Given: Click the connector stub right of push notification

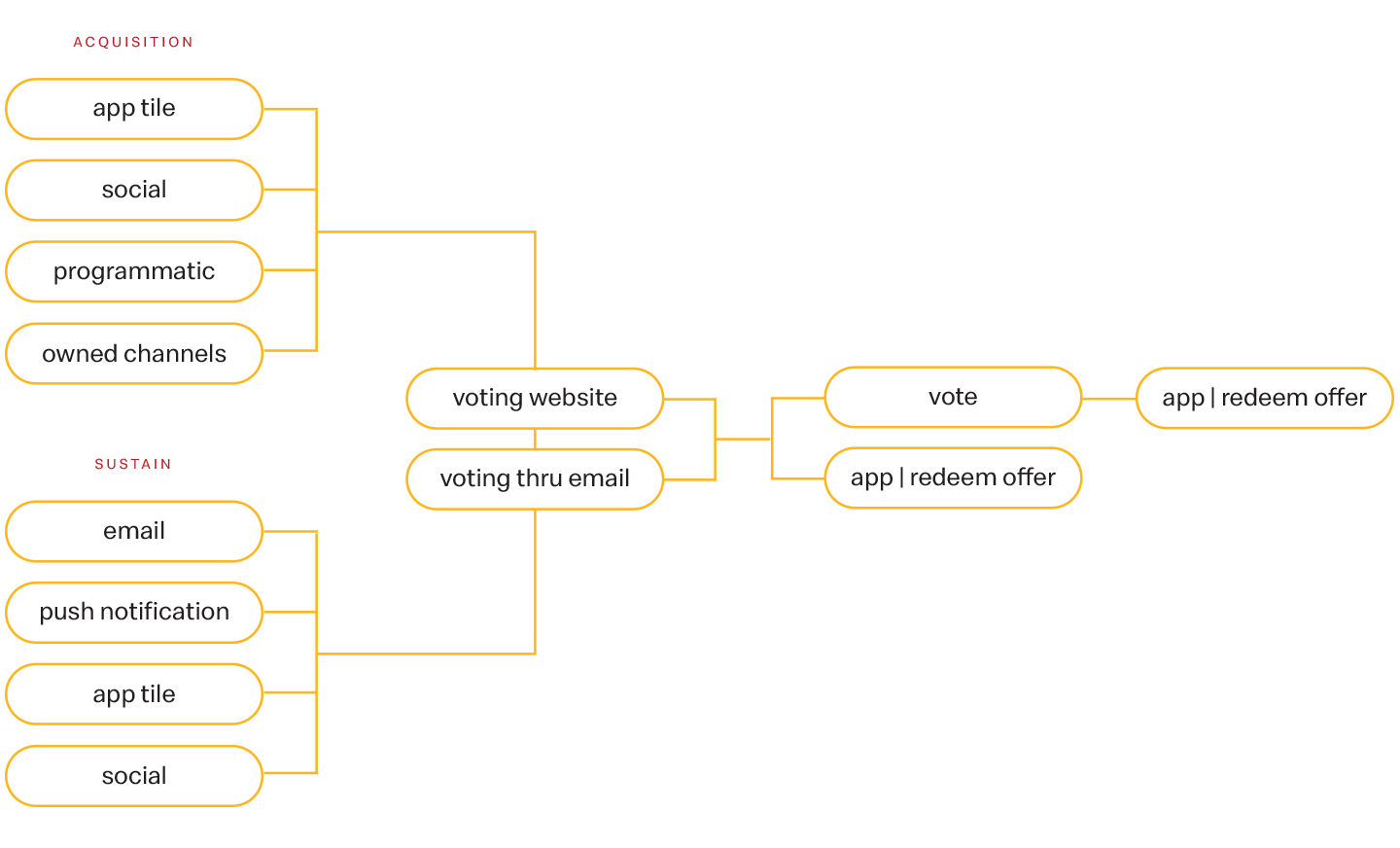Looking at the screenshot, I should (290, 612).
